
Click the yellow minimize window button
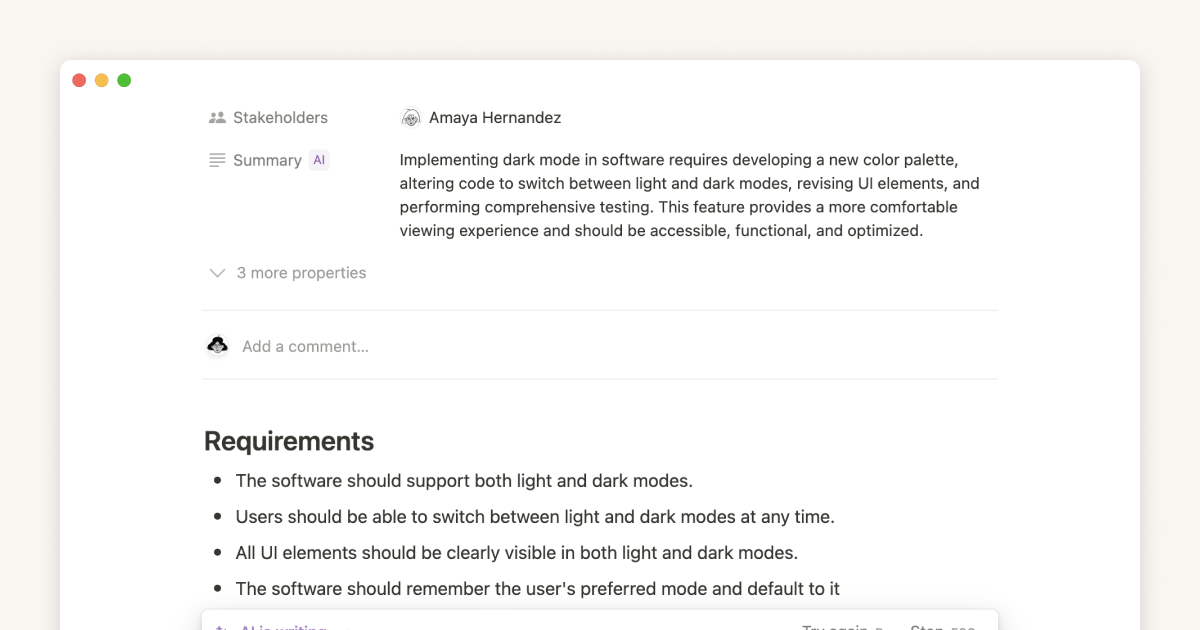pyautogui.click(x=102, y=80)
